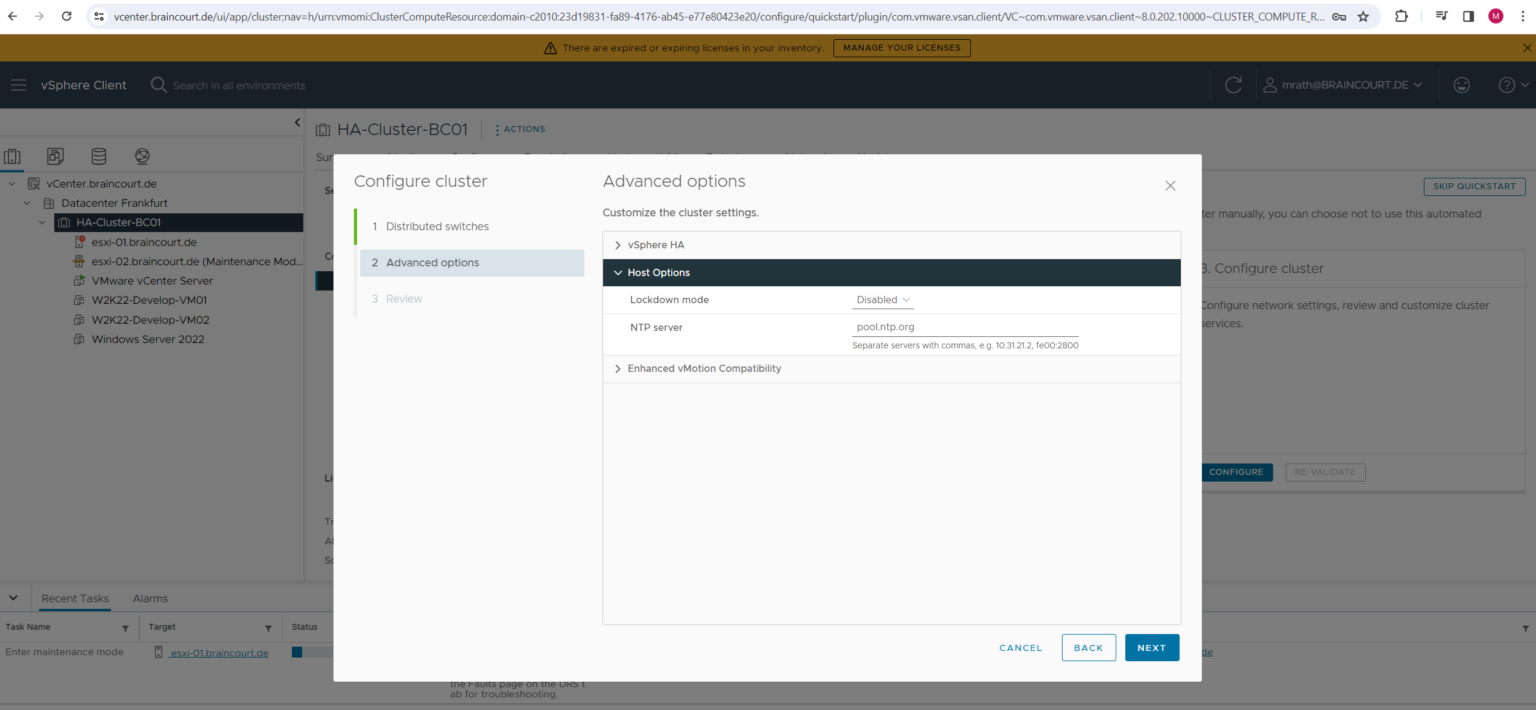Open the Lockdown mode dropdown
1536x710 pixels.
(x=881, y=299)
